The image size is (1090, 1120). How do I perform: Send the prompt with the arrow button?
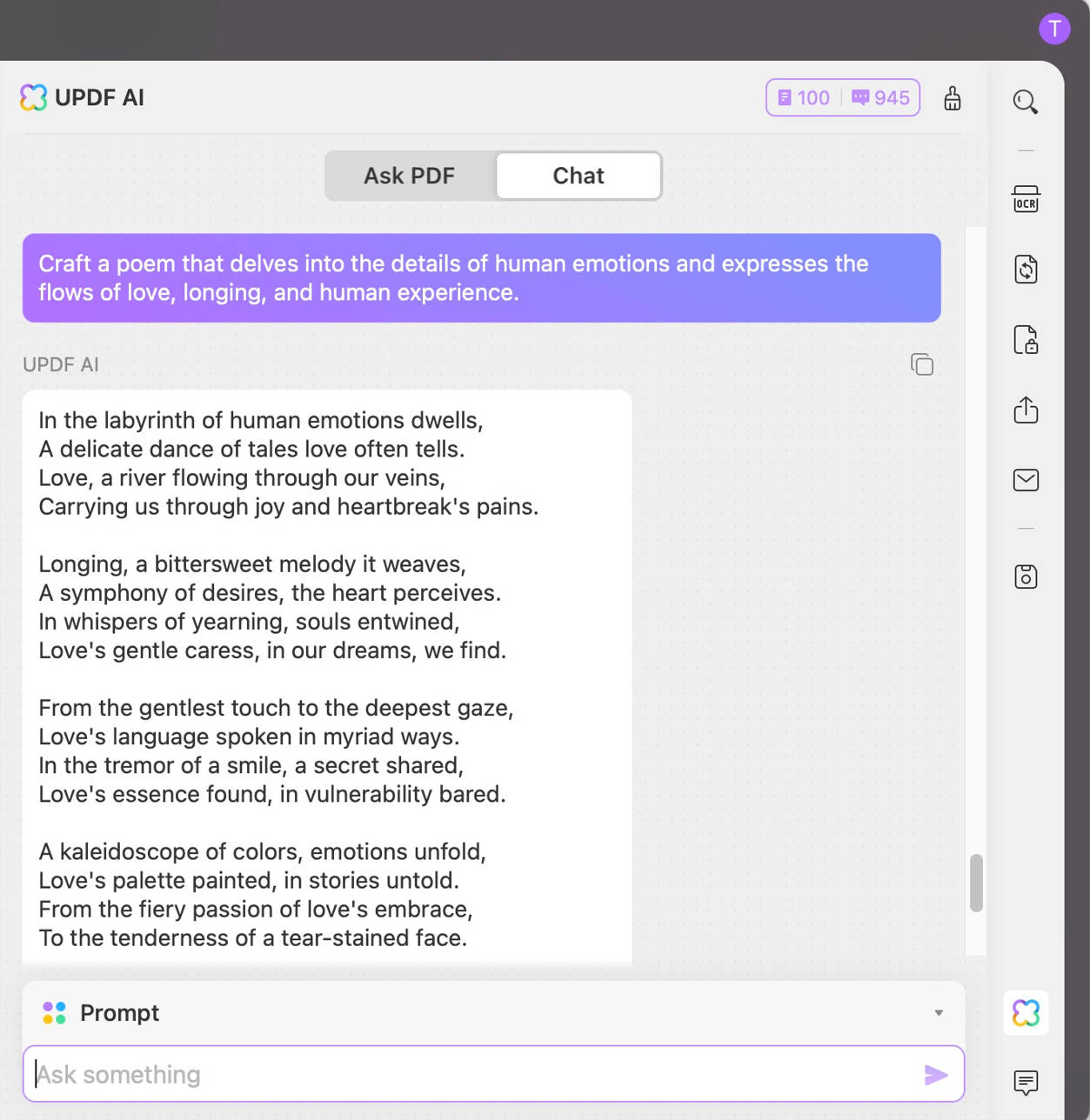coord(936,1075)
